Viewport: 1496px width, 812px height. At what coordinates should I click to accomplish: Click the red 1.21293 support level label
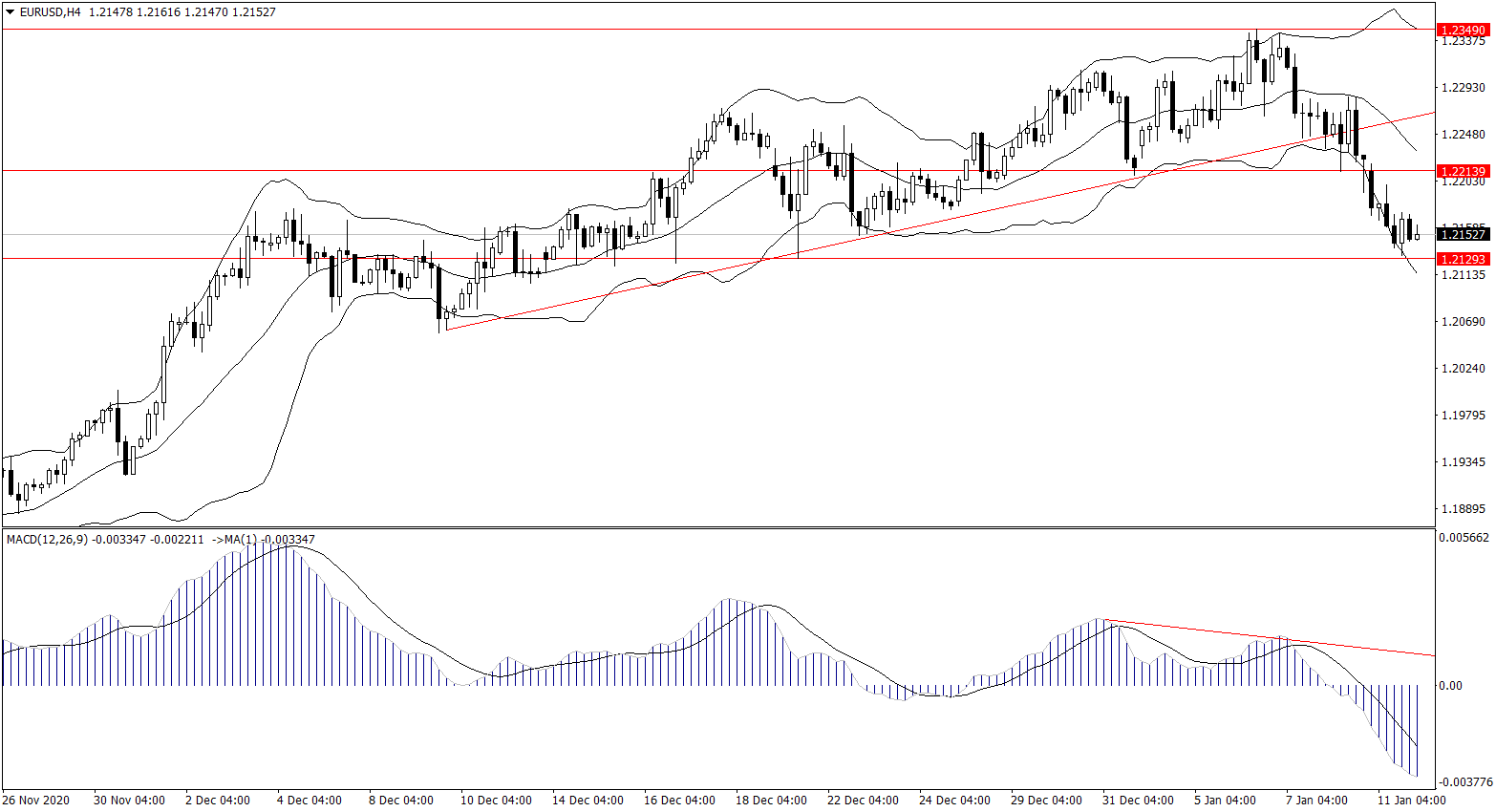1463,259
